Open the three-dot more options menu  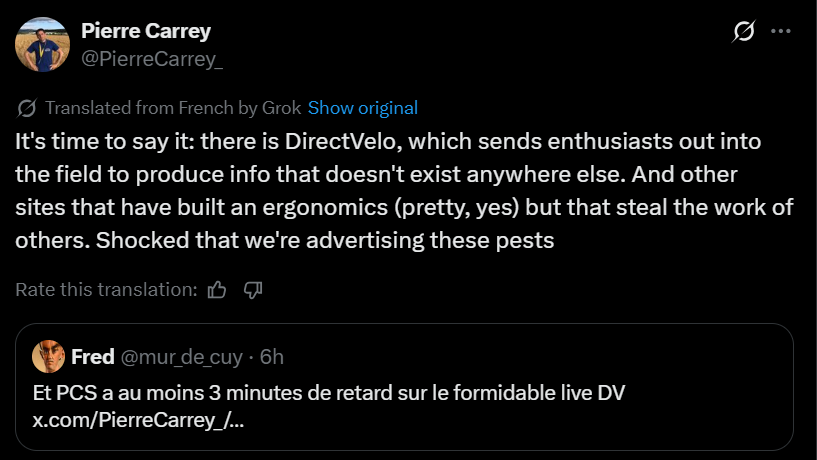(x=781, y=32)
